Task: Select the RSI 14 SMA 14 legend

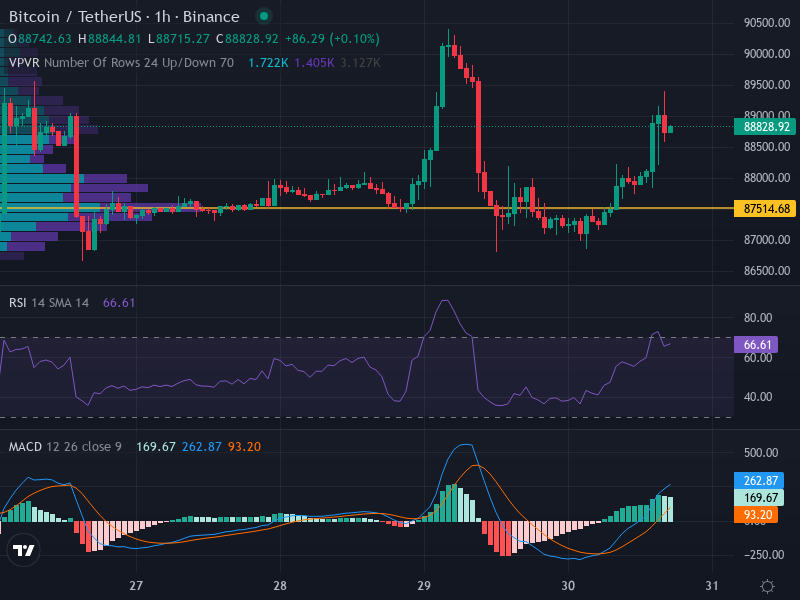Action: [49, 303]
